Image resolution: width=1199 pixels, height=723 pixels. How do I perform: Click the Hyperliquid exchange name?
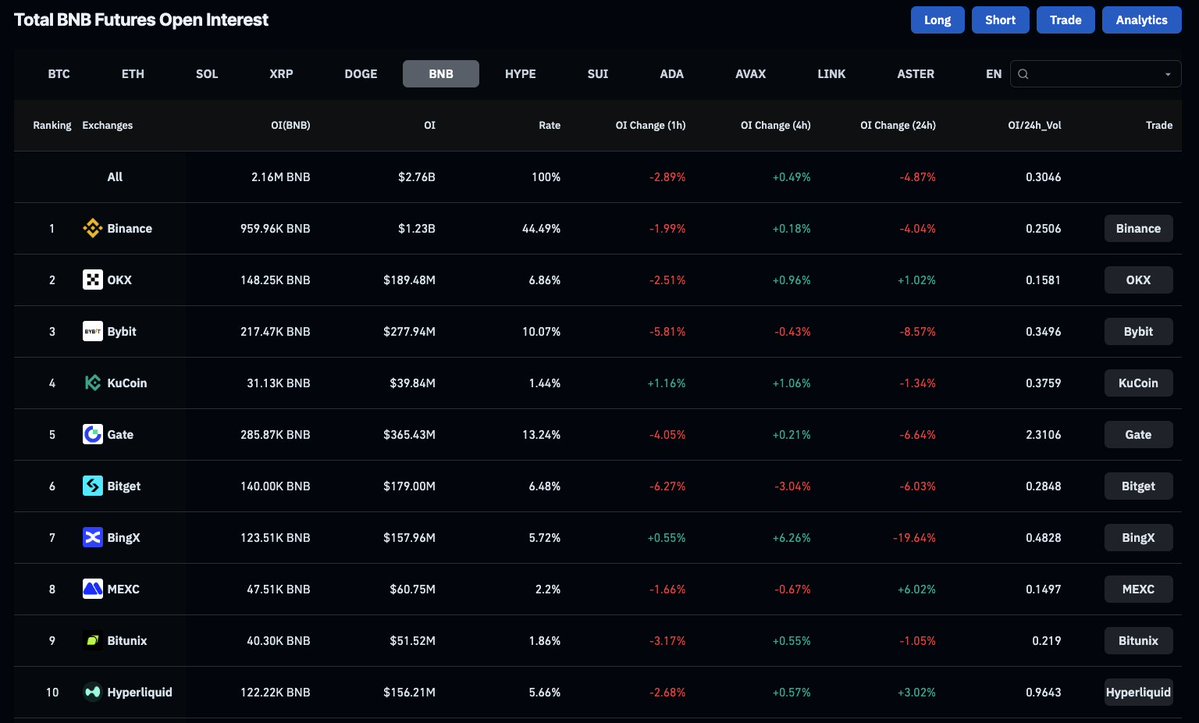[140, 692]
